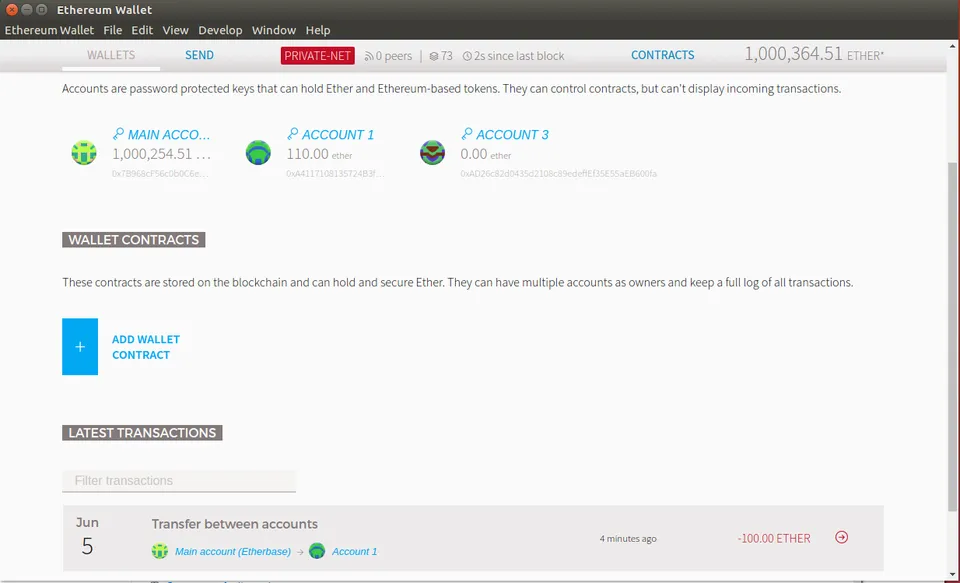960x583 pixels.
Task: Open the Develop menu
Action: pyautogui.click(x=220, y=30)
